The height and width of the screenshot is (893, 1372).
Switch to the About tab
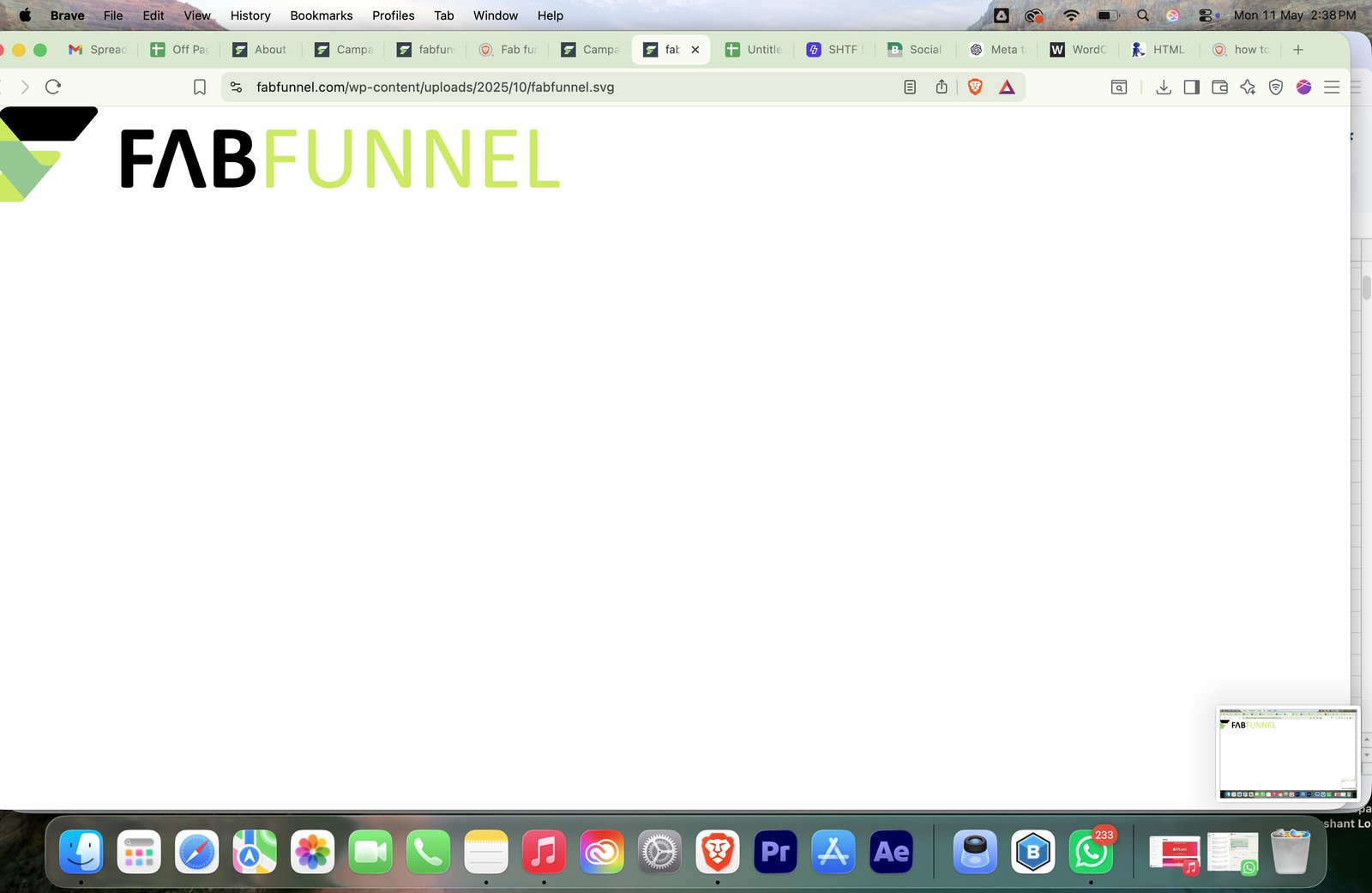coord(261,50)
